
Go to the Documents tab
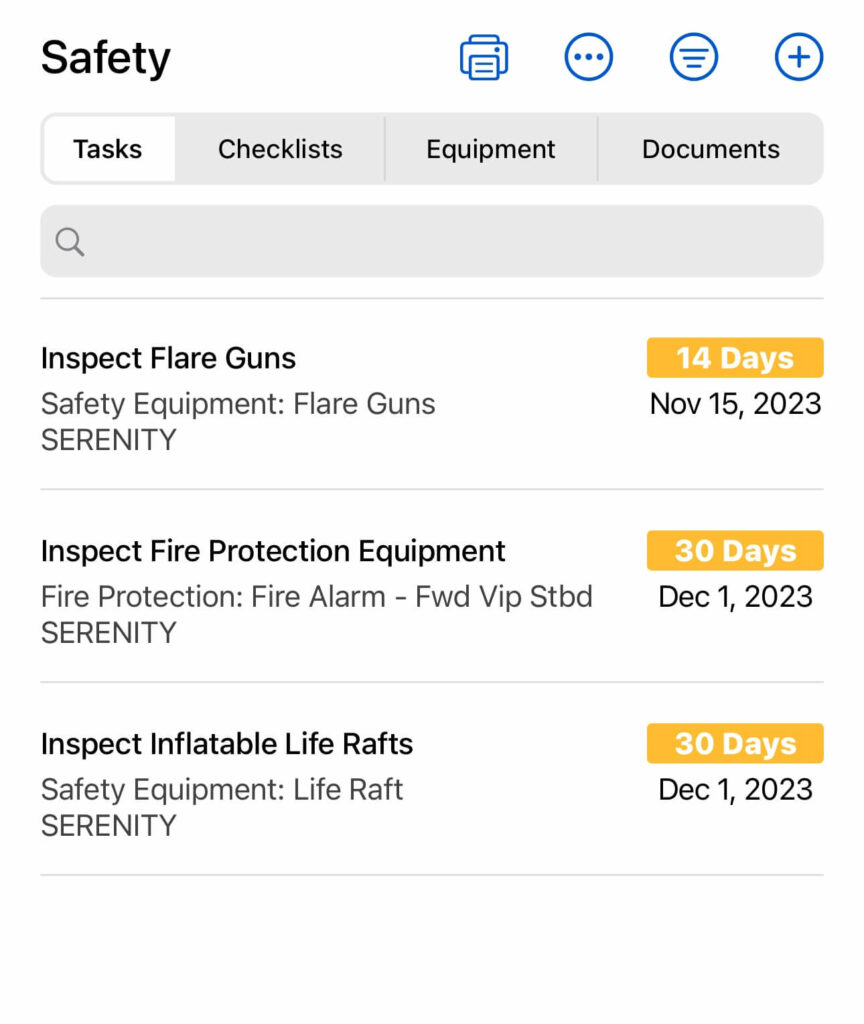coord(710,149)
